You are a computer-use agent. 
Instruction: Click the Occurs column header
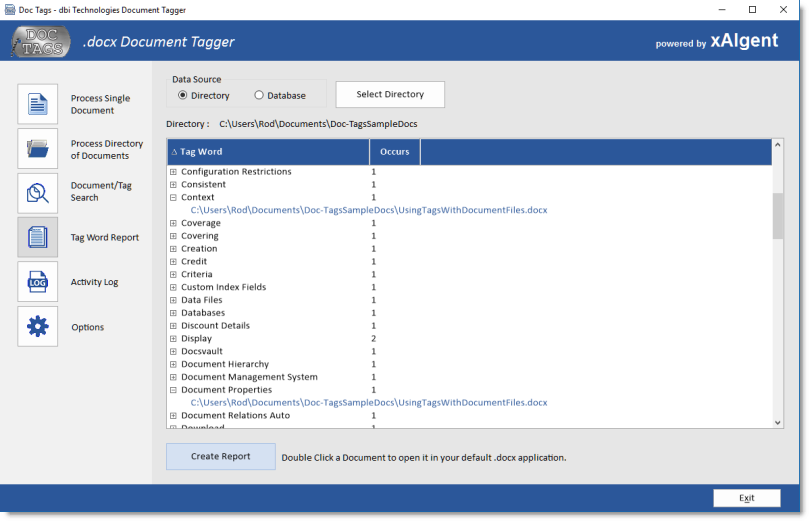click(395, 152)
